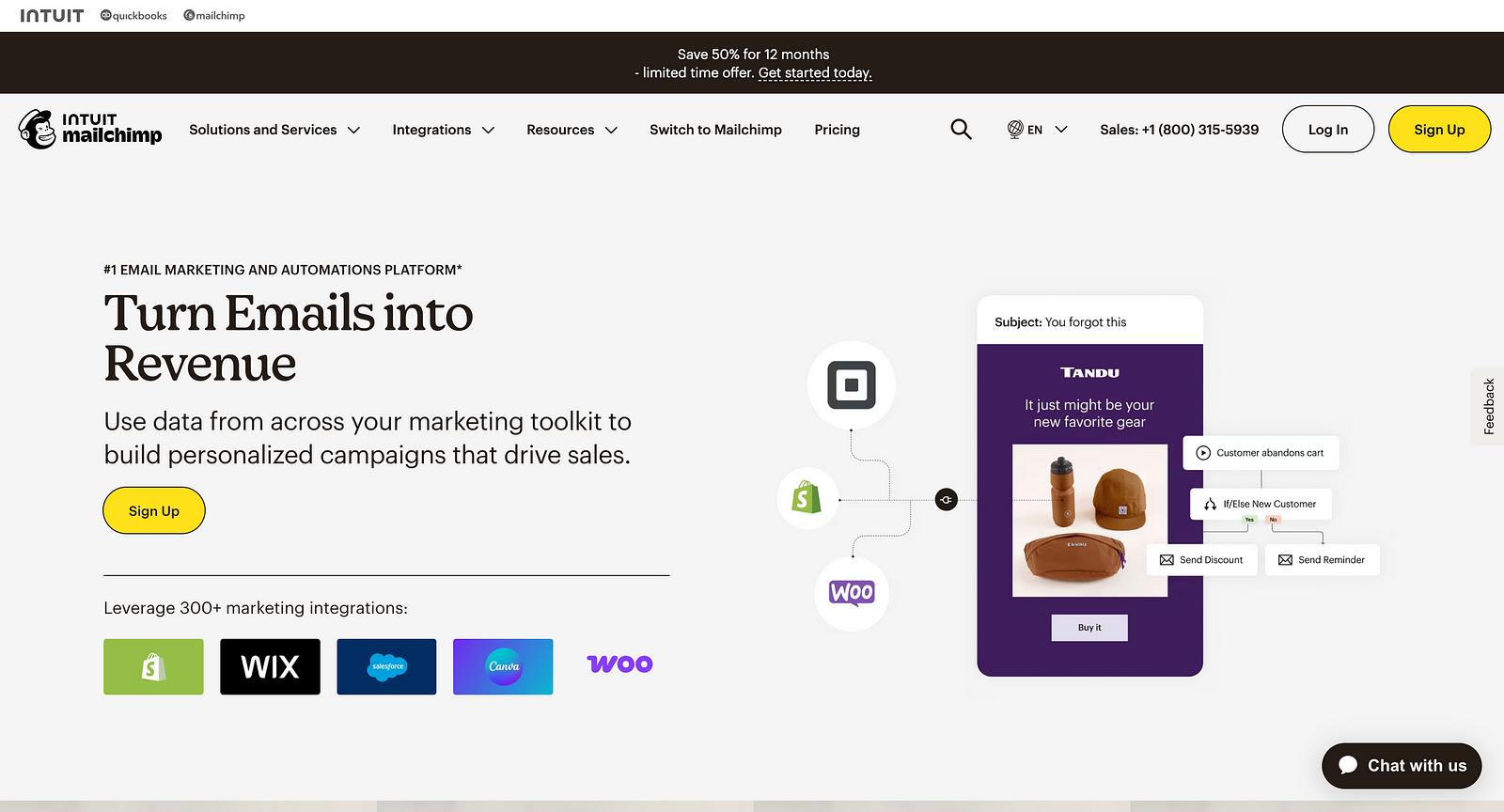Open the Integrations dropdown menu

(x=443, y=130)
